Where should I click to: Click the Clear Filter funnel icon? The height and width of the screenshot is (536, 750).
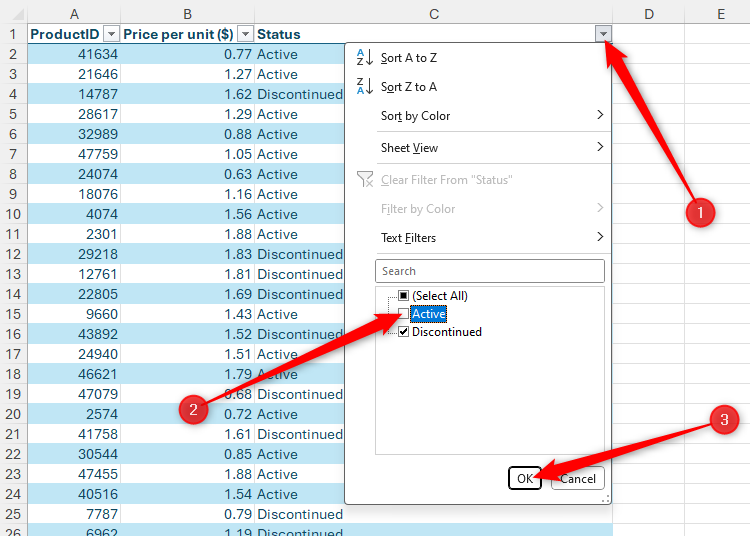(x=364, y=180)
